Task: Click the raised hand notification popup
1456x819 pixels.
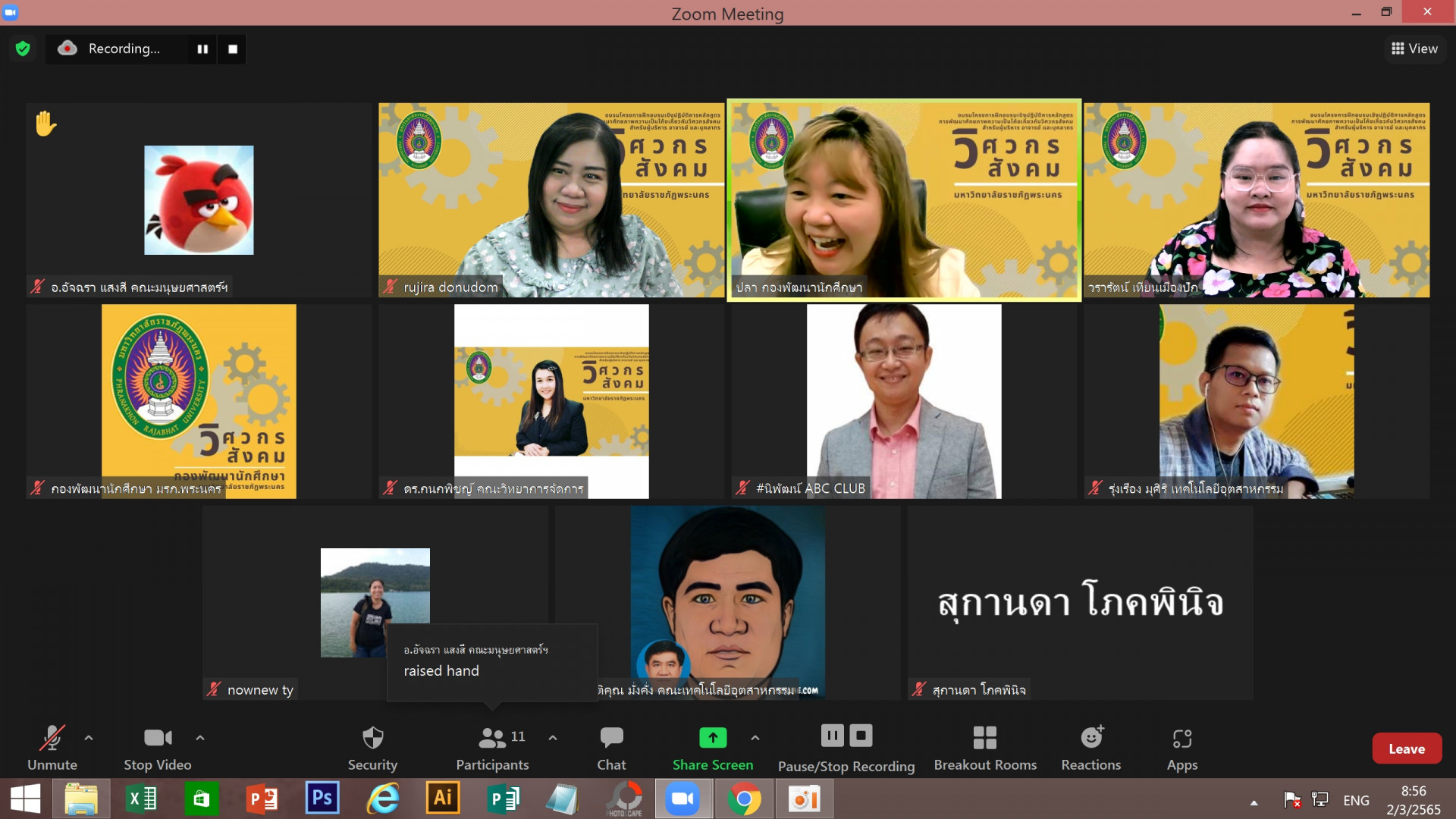Action: [492, 661]
